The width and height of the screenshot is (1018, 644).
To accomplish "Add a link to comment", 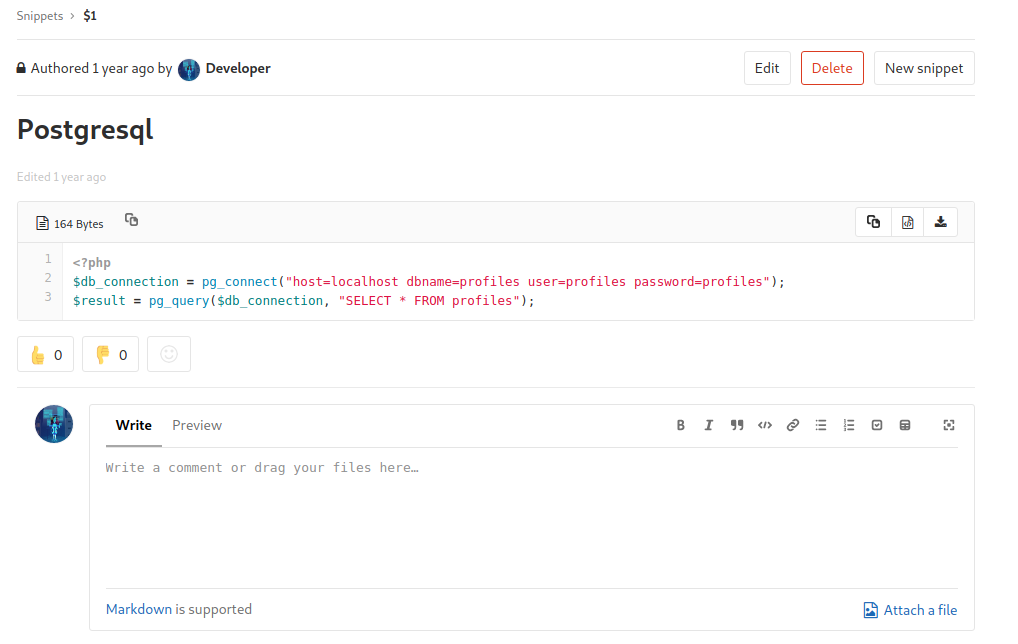I will coord(793,425).
